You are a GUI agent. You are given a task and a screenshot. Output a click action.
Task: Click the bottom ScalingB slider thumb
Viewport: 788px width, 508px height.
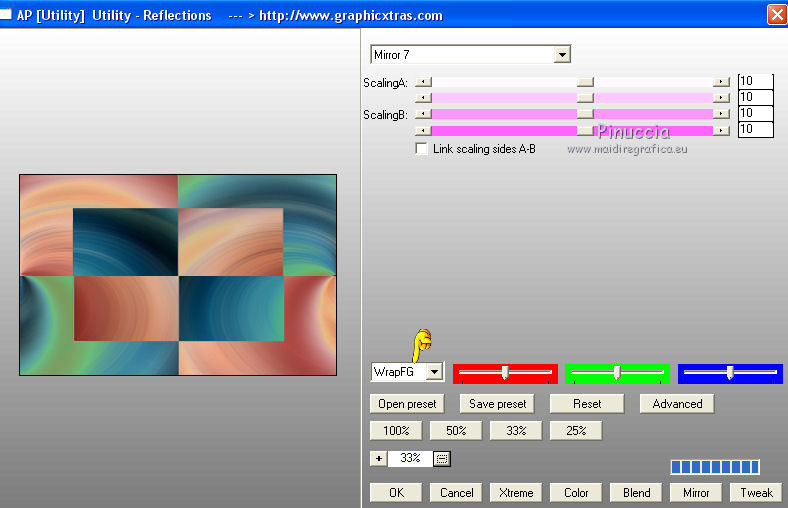click(x=585, y=131)
